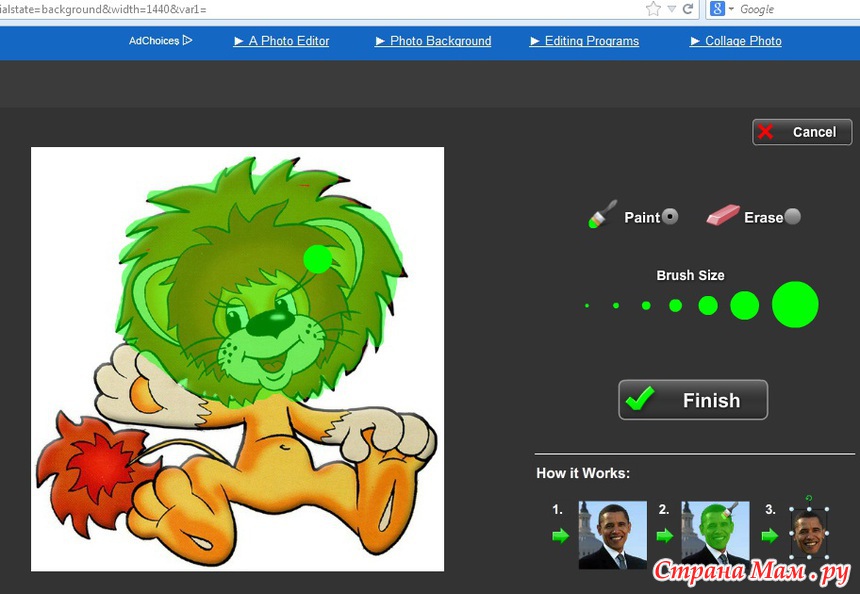The height and width of the screenshot is (594, 860).
Task: Open the Photo Background ad link
Action: [x=433, y=41]
